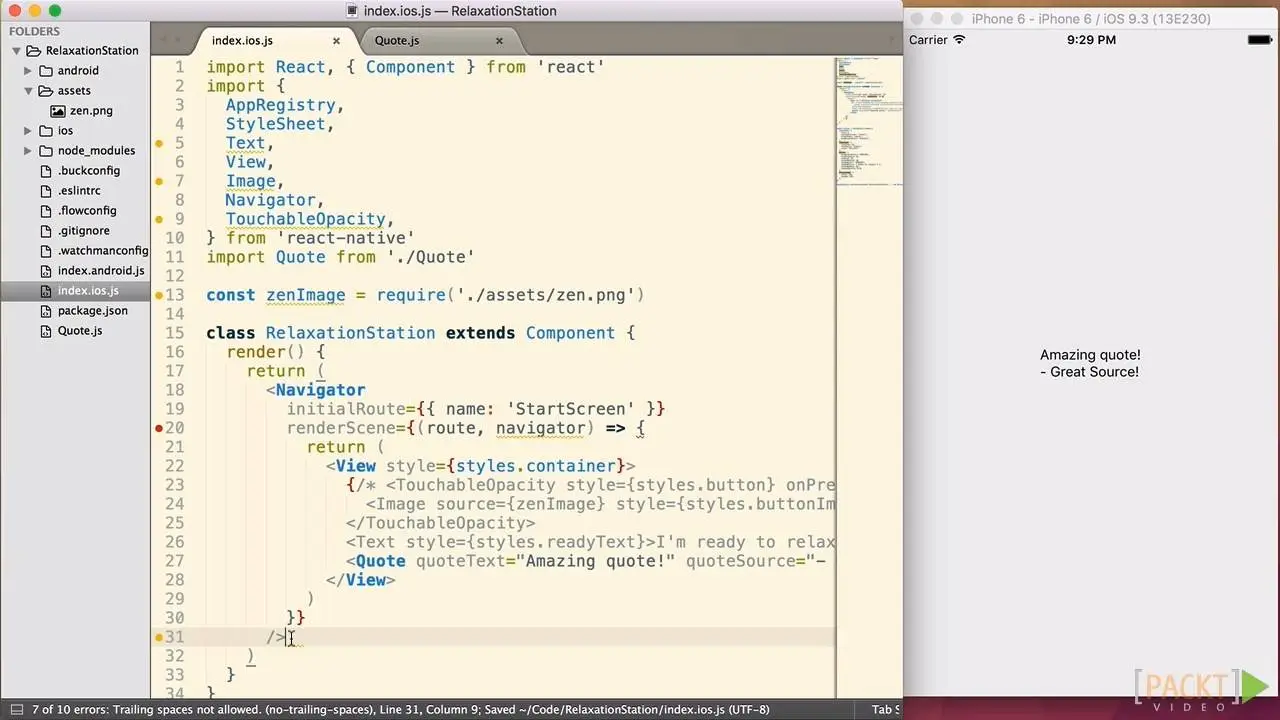Open the panel switcher icon in status bar
Screen dimensions: 1280x720
pos(16,710)
